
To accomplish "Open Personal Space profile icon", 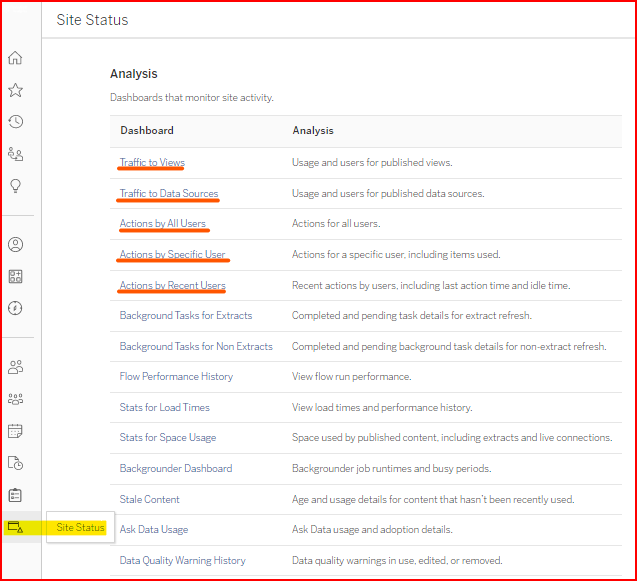I will [15, 244].
